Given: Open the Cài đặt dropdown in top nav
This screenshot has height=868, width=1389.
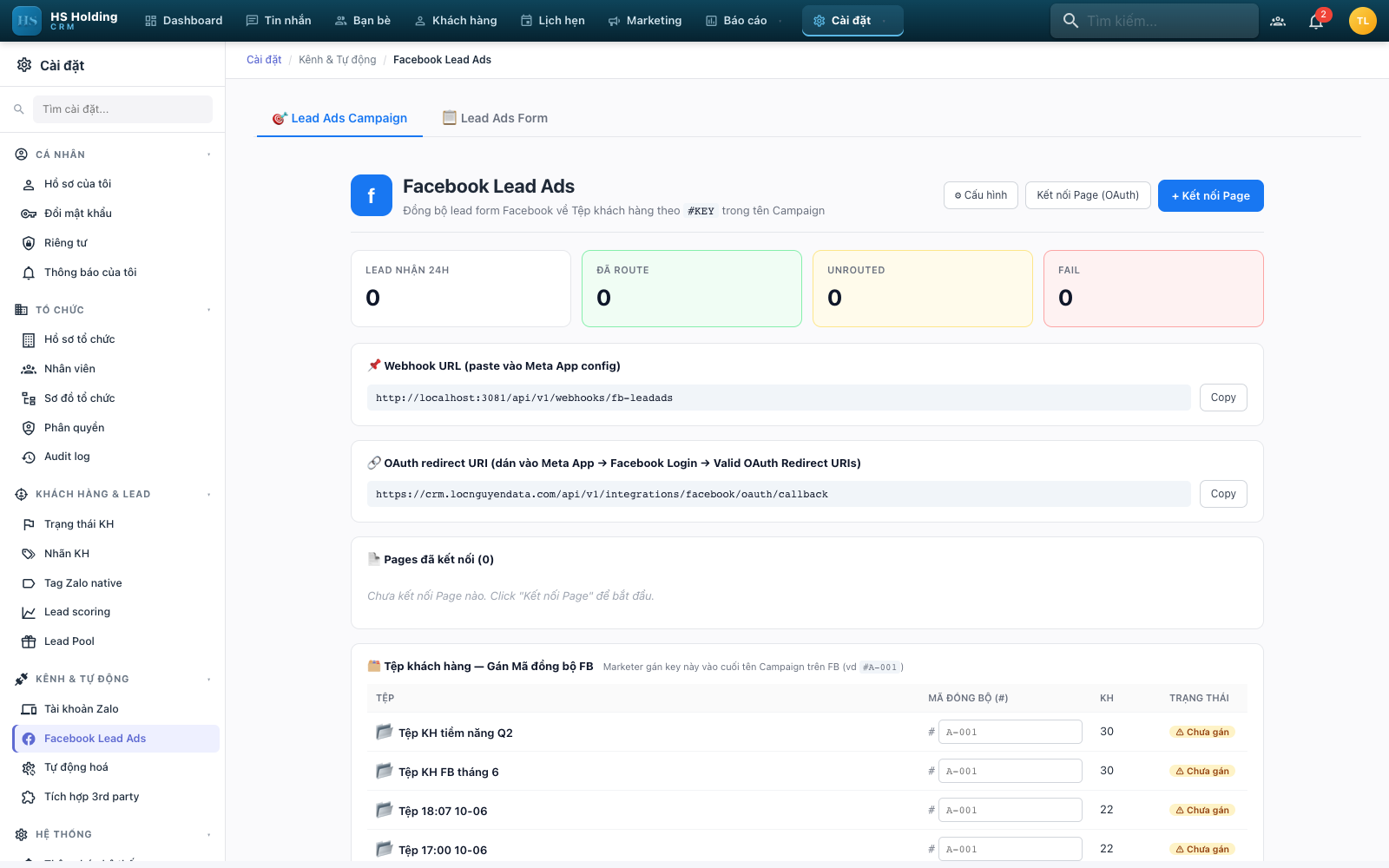Looking at the screenshot, I should [x=852, y=21].
